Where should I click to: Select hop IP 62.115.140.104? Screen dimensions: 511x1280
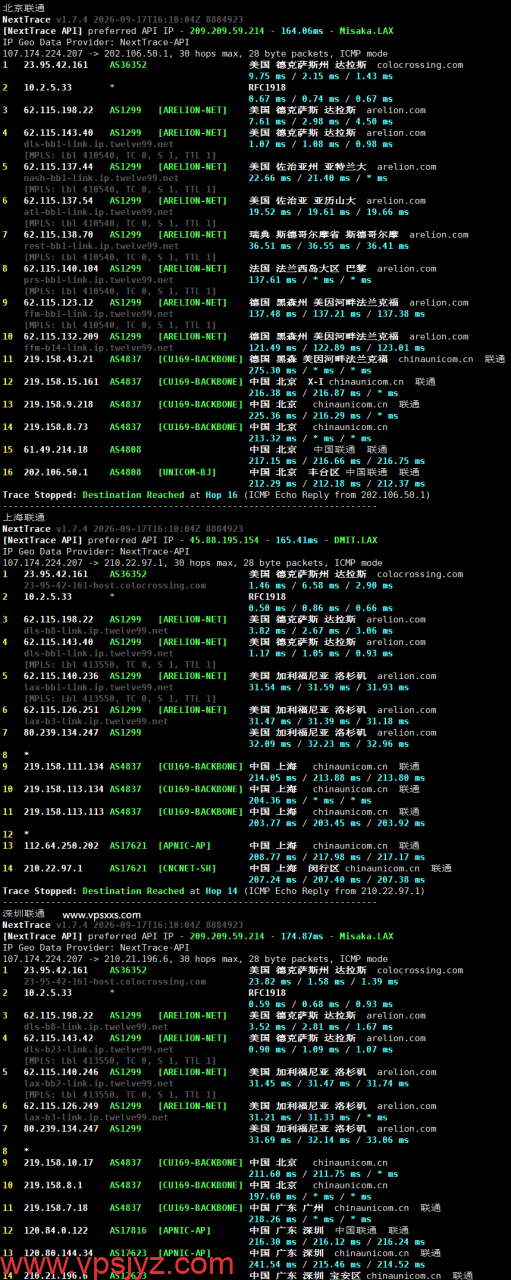click(x=62, y=269)
